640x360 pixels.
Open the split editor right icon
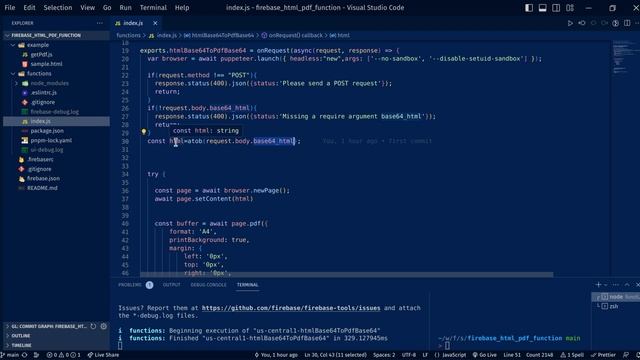(627, 23)
